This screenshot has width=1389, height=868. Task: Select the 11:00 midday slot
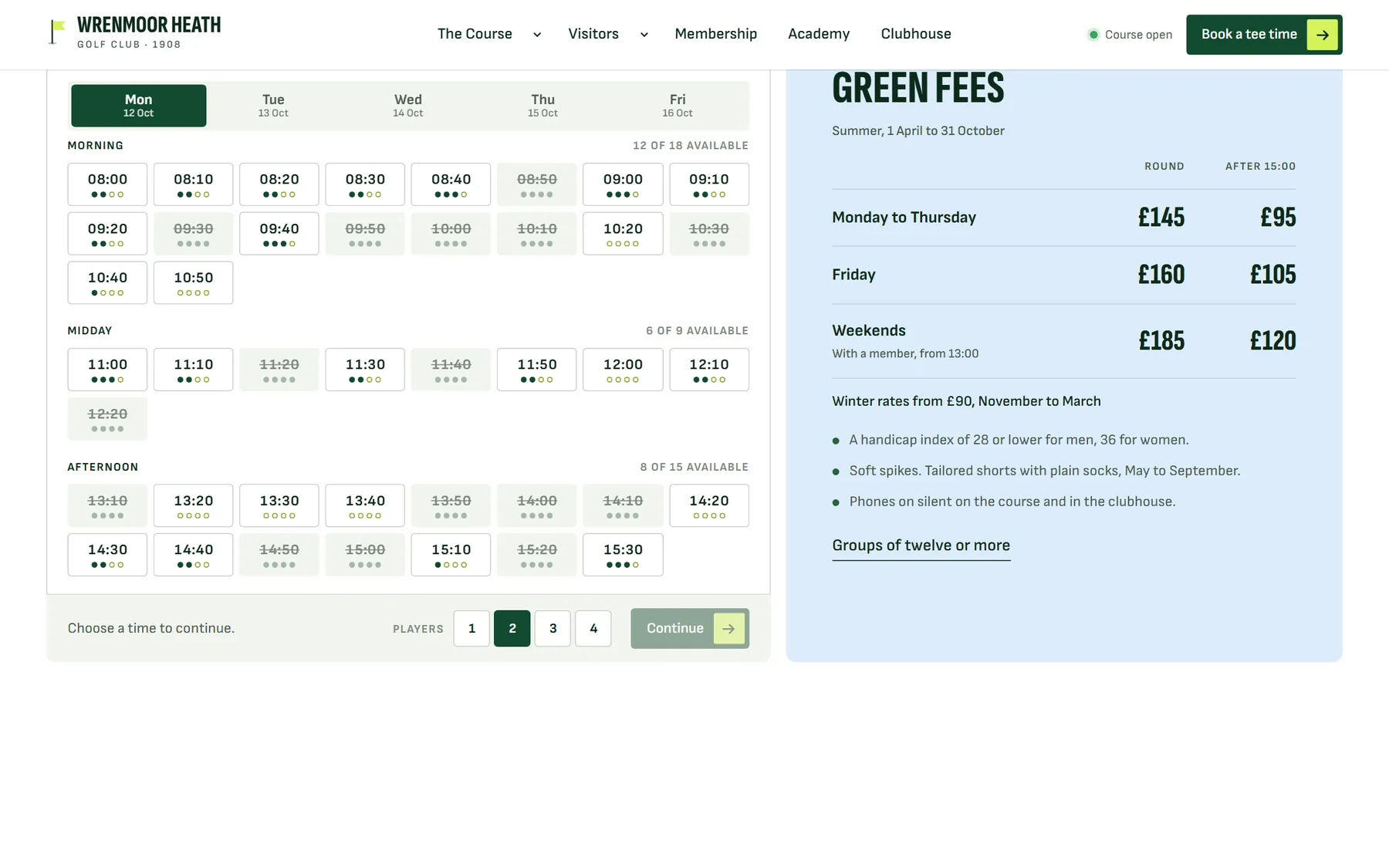coord(107,370)
